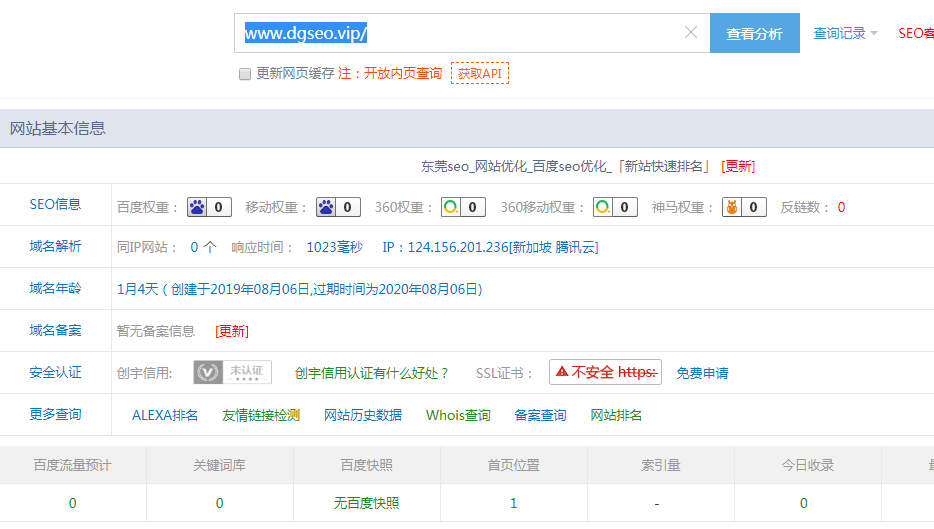This screenshot has height=529, width=934.
Task: Open the 网站历史数据 link
Action: (x=363, y=415)
